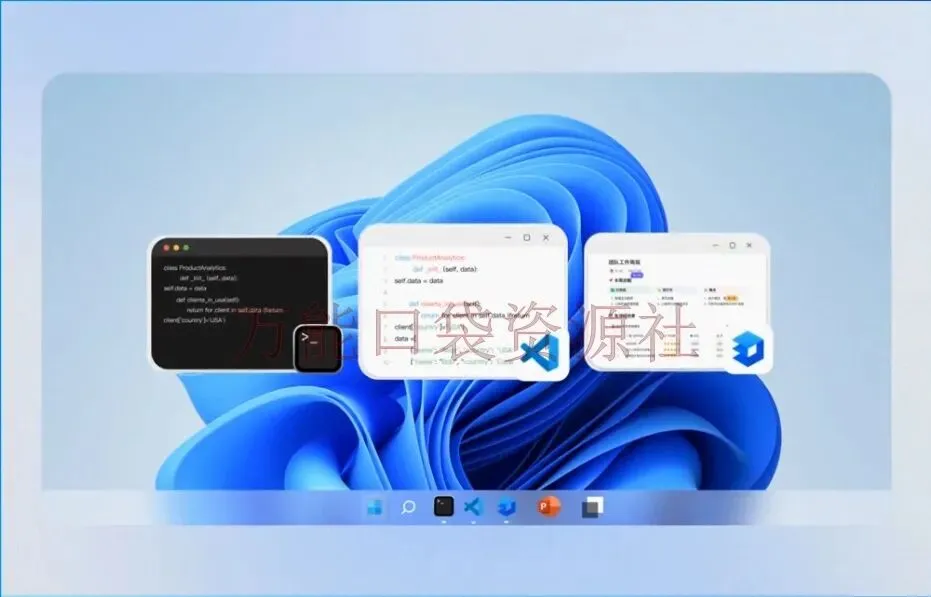Click the VS Code logo badge on the code window

(540, 350)
